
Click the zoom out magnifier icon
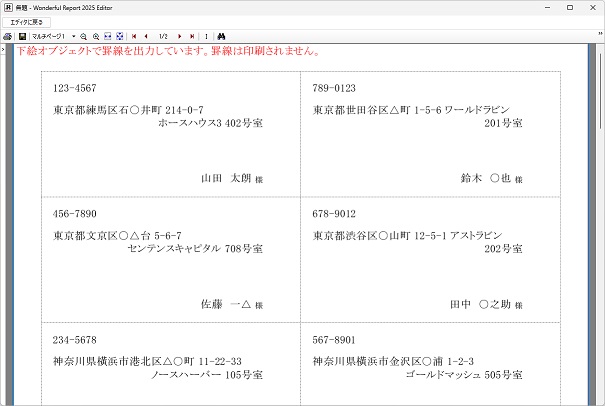tap(83, 36)
